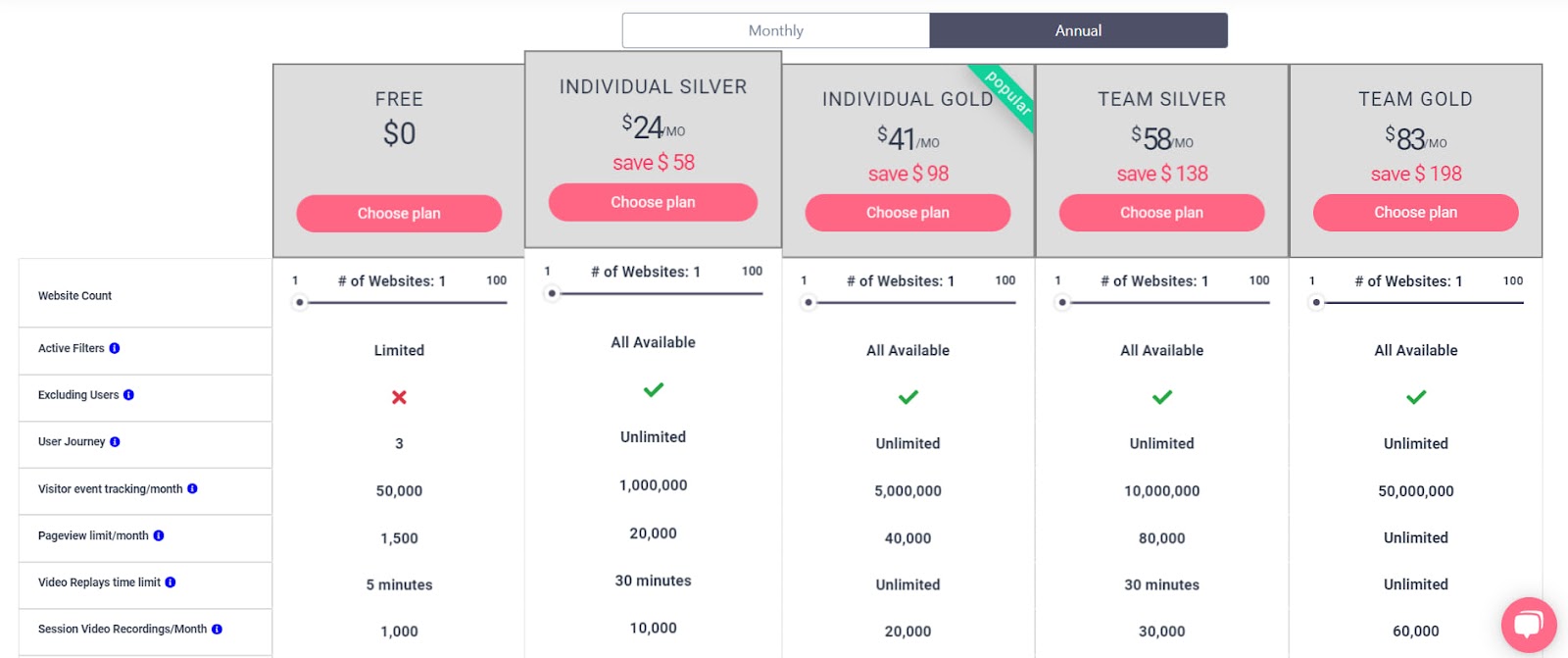
Task: Click info icon for Video Replays time limit
Action: (x=171, y=582)
